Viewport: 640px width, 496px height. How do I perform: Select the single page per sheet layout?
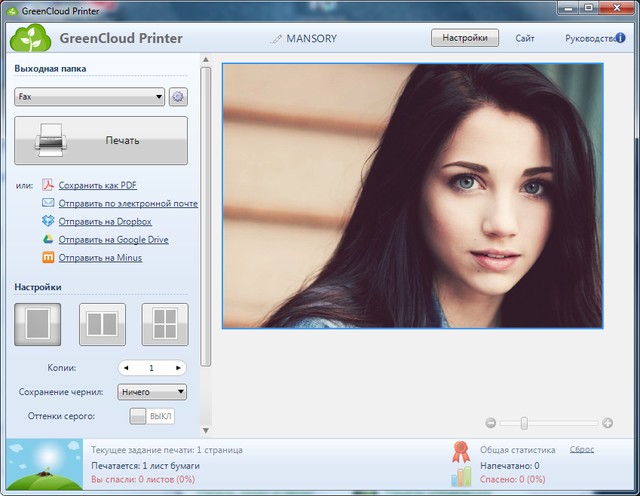[37, 324]
